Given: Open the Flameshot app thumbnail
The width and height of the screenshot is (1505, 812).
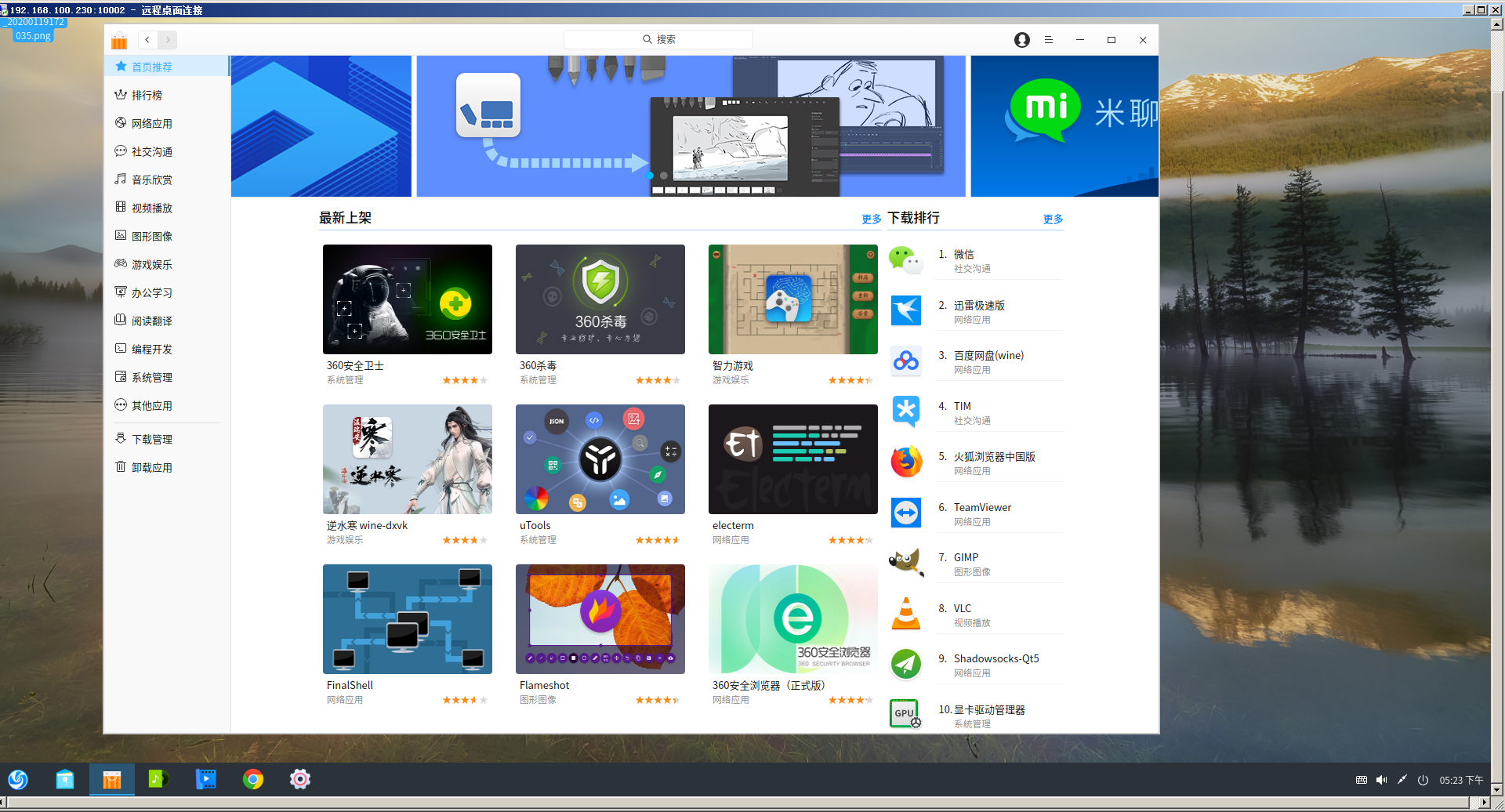Looking at the screenshot, I should [x=600, y=618].
